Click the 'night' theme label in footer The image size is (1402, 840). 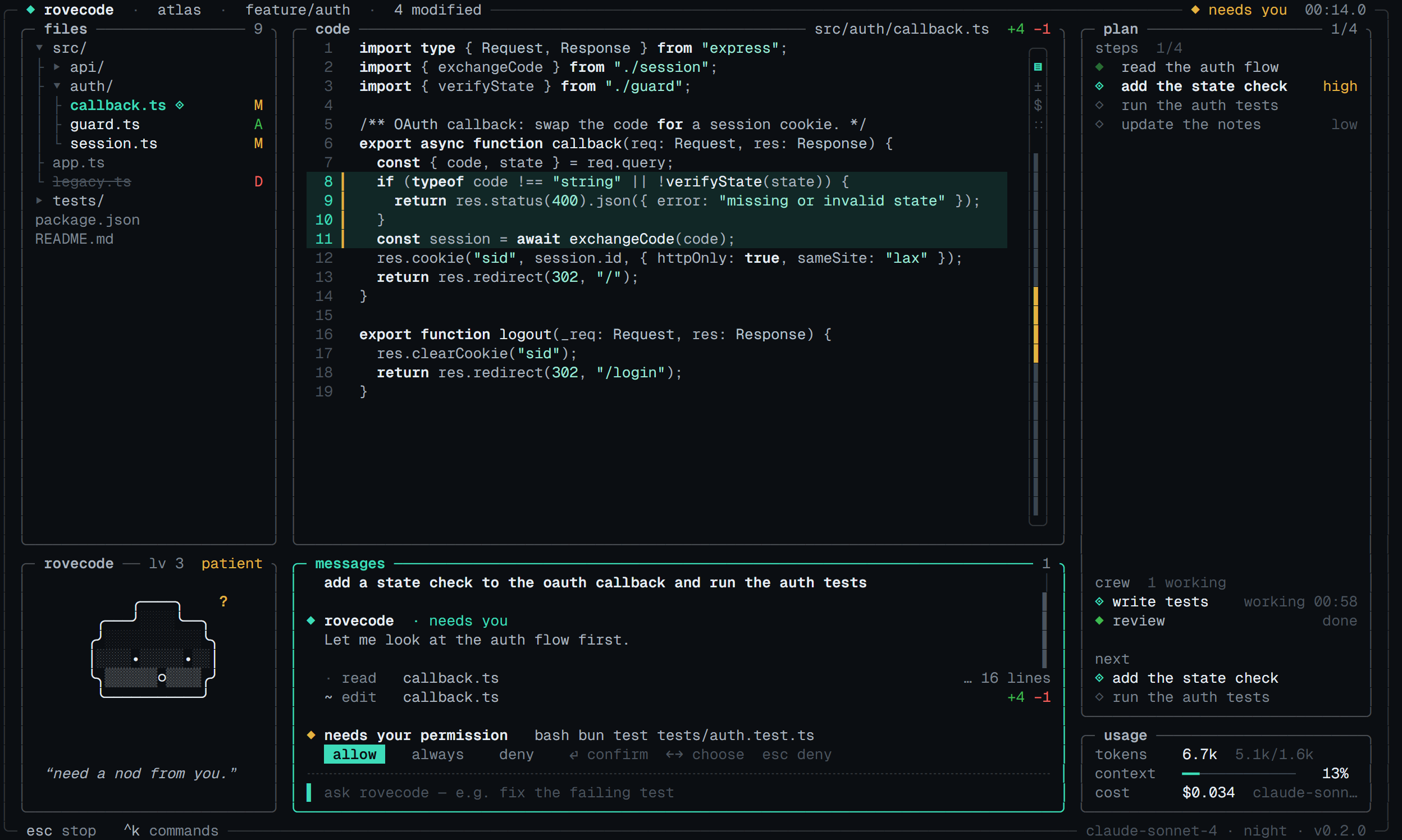click(x=1265, y=831)
